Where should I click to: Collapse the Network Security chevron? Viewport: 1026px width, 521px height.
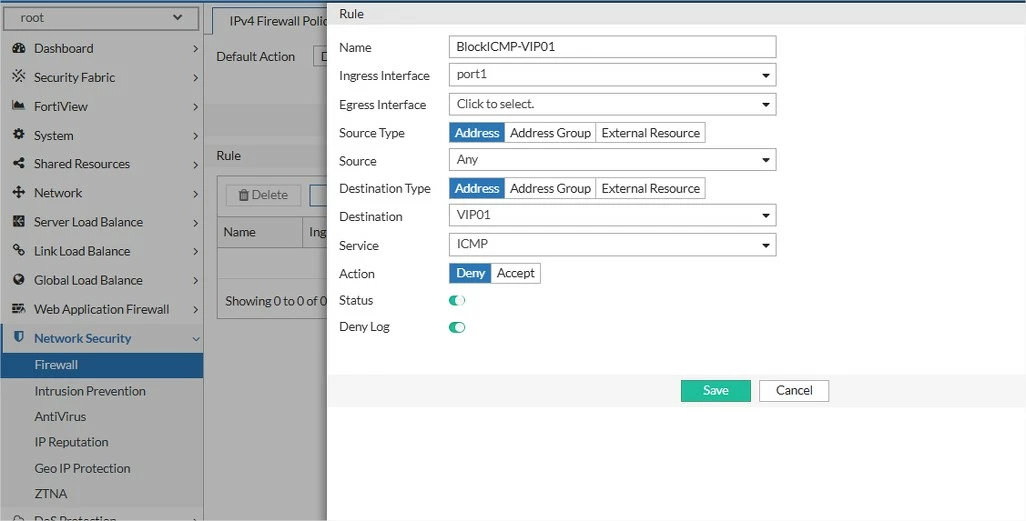click(195, 338)
